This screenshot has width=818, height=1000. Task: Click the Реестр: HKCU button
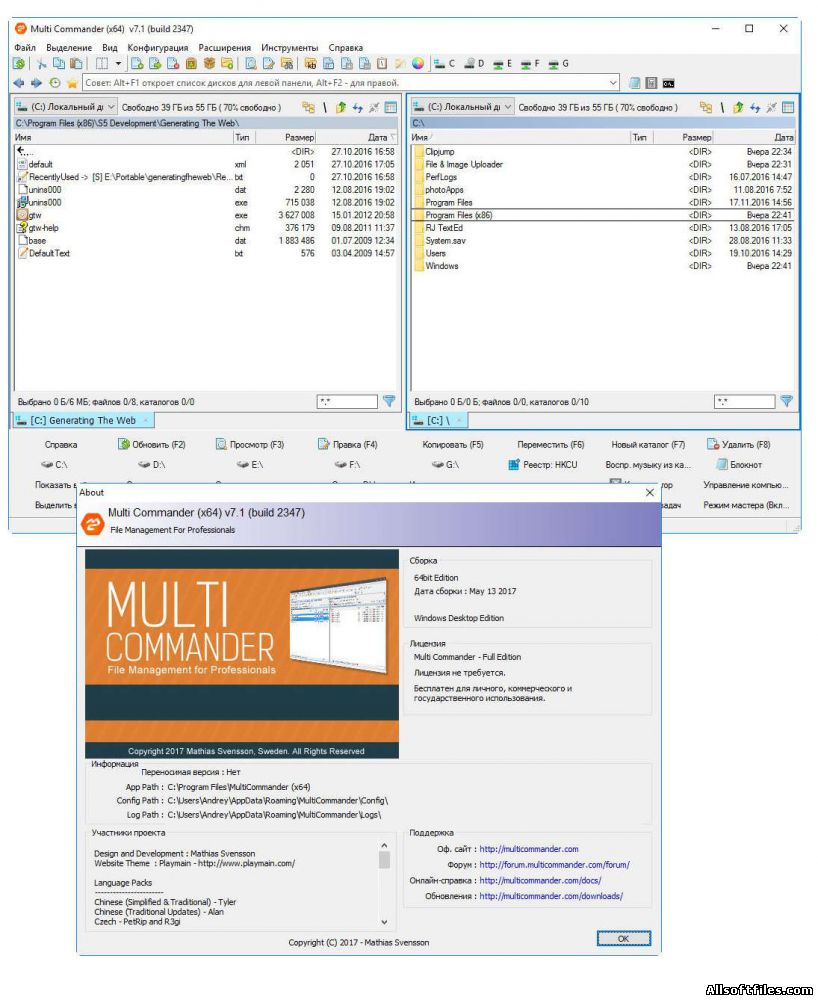543,465
